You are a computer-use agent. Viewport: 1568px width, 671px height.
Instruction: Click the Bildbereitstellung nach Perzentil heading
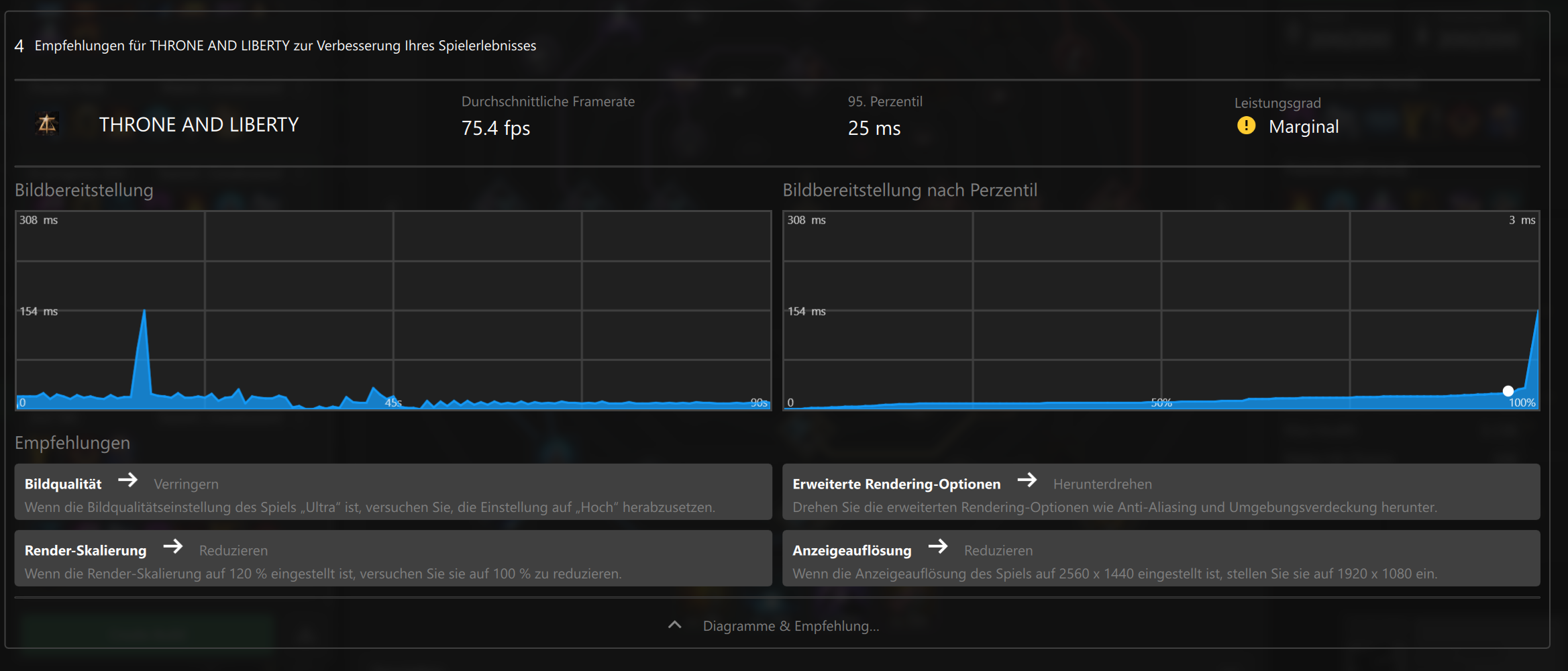tap(910, 190)
